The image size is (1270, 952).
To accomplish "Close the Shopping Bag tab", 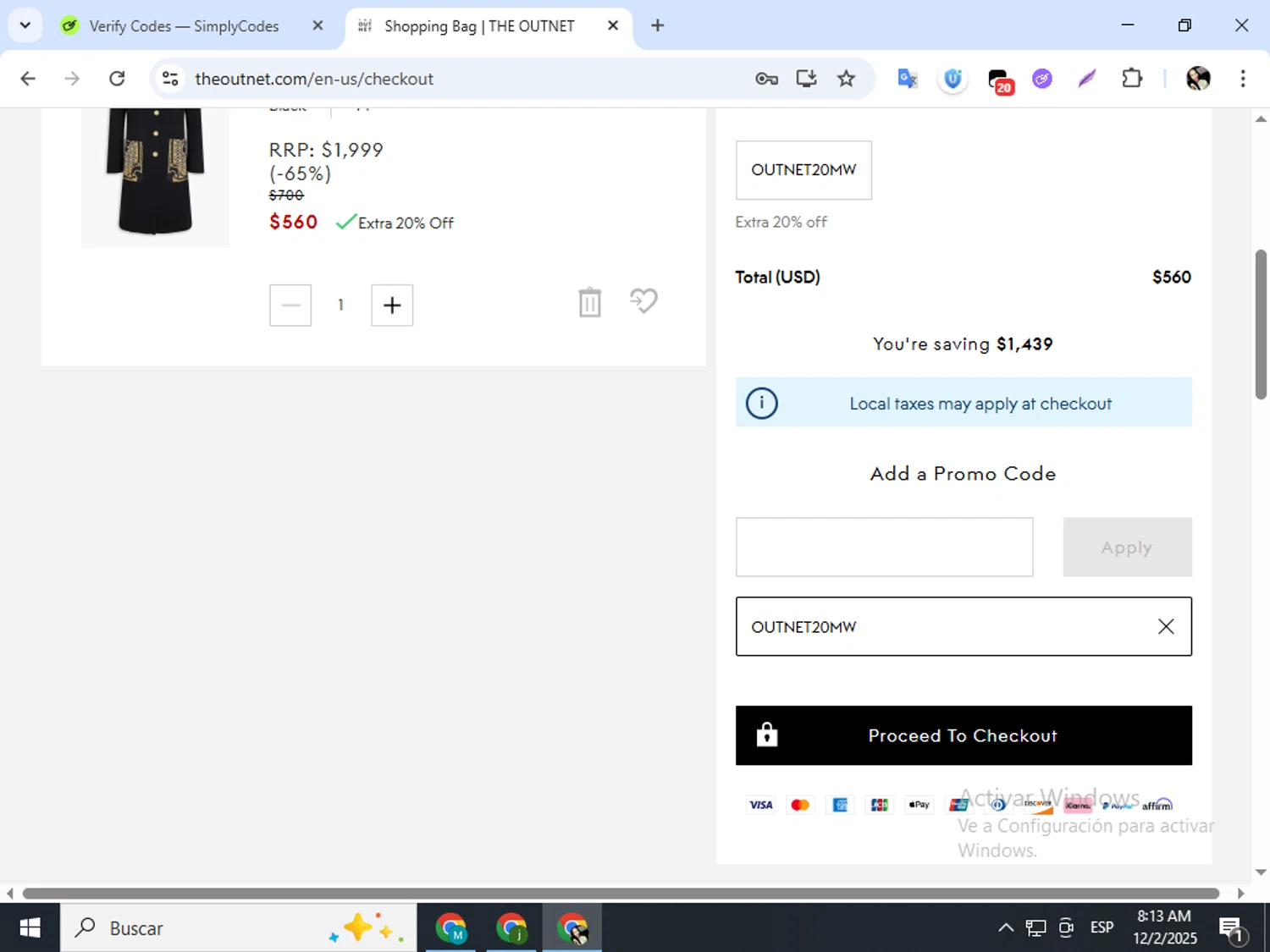I will [x=613, y=25].
